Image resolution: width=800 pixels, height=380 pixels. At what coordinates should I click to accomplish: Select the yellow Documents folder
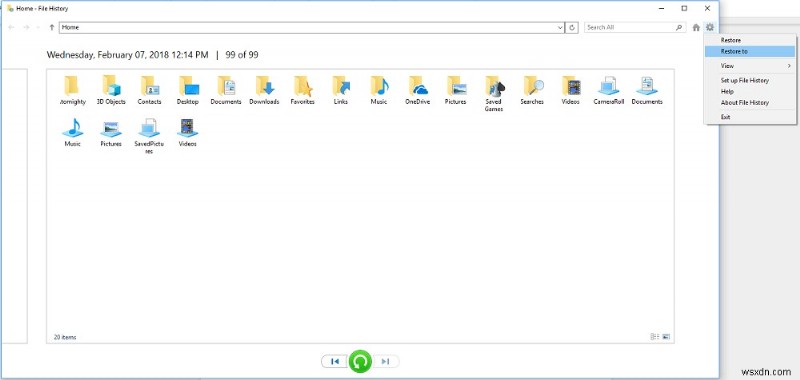(226, 90)
